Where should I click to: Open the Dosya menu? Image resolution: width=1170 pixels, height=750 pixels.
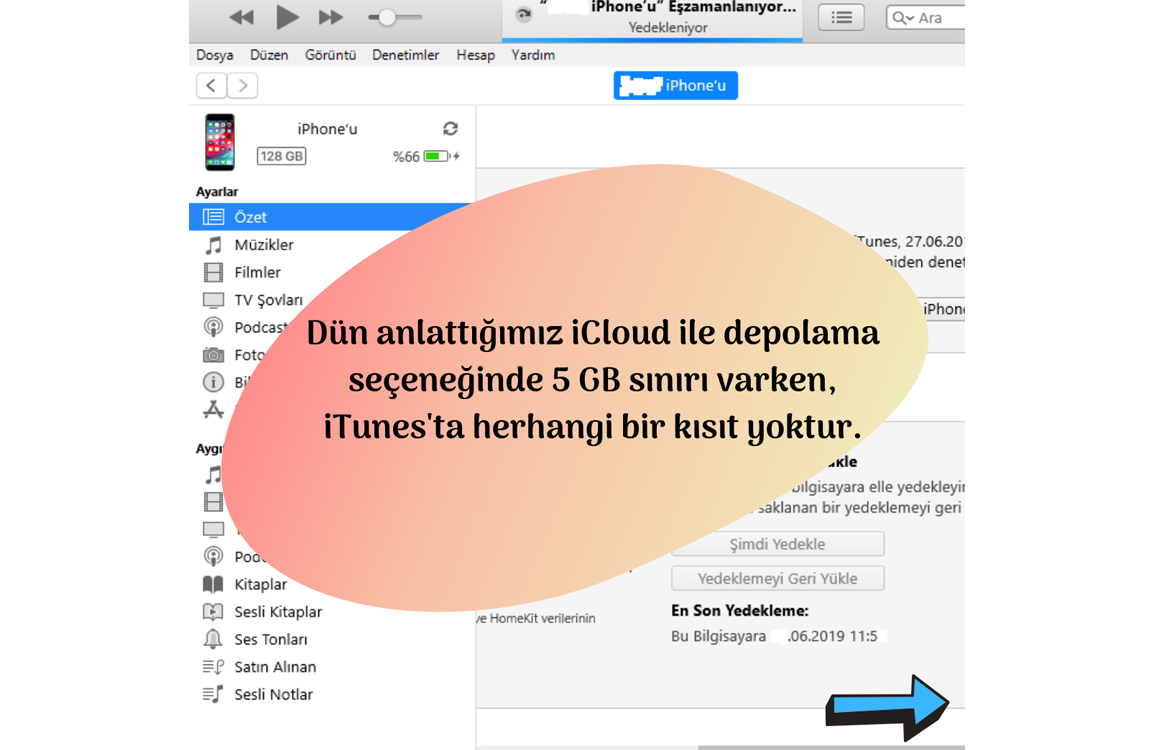[215, 55]
